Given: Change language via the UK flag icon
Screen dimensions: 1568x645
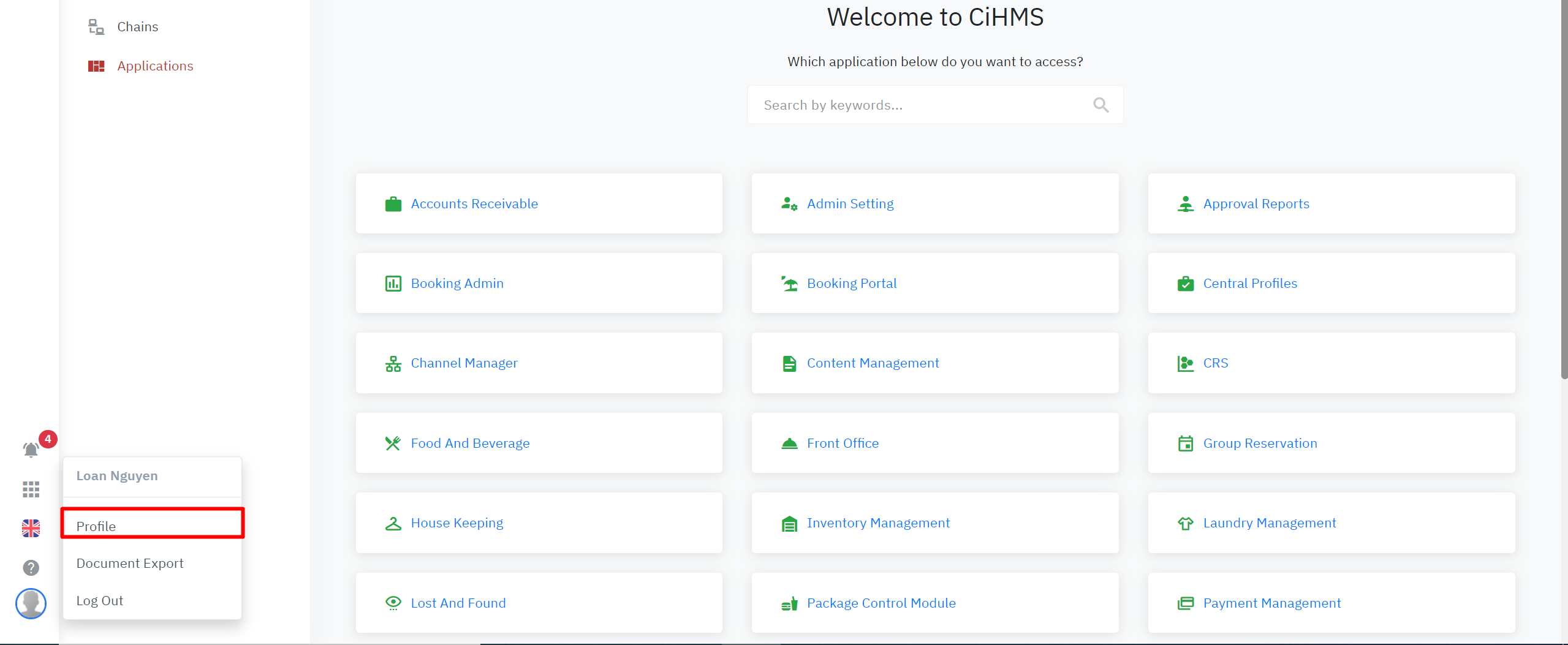Looking at the screenshot, I should pos(31,528).
